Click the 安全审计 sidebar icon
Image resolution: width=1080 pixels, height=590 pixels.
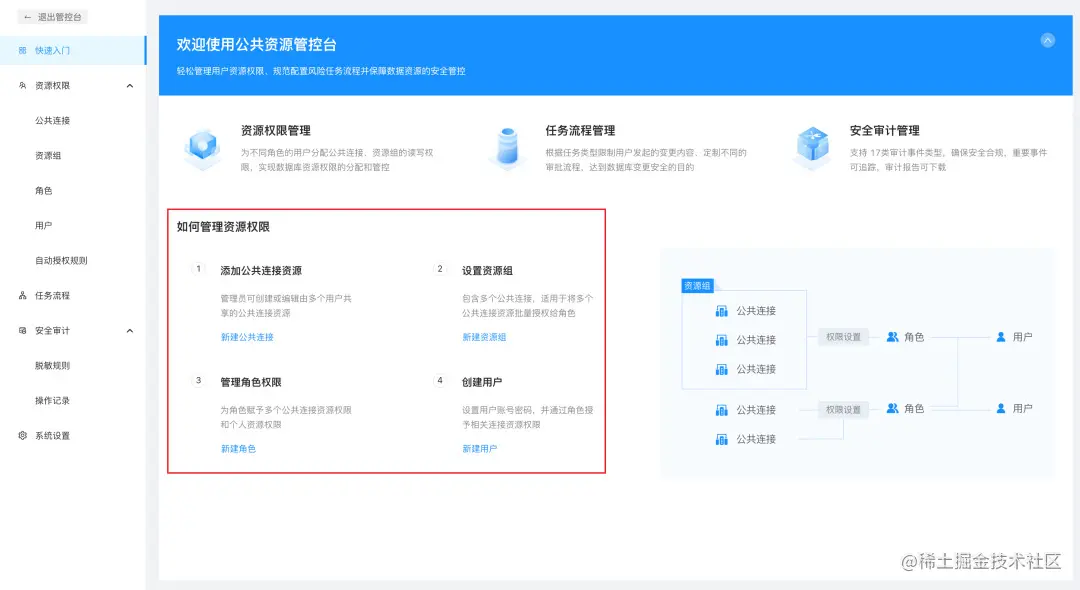(23, 330)
